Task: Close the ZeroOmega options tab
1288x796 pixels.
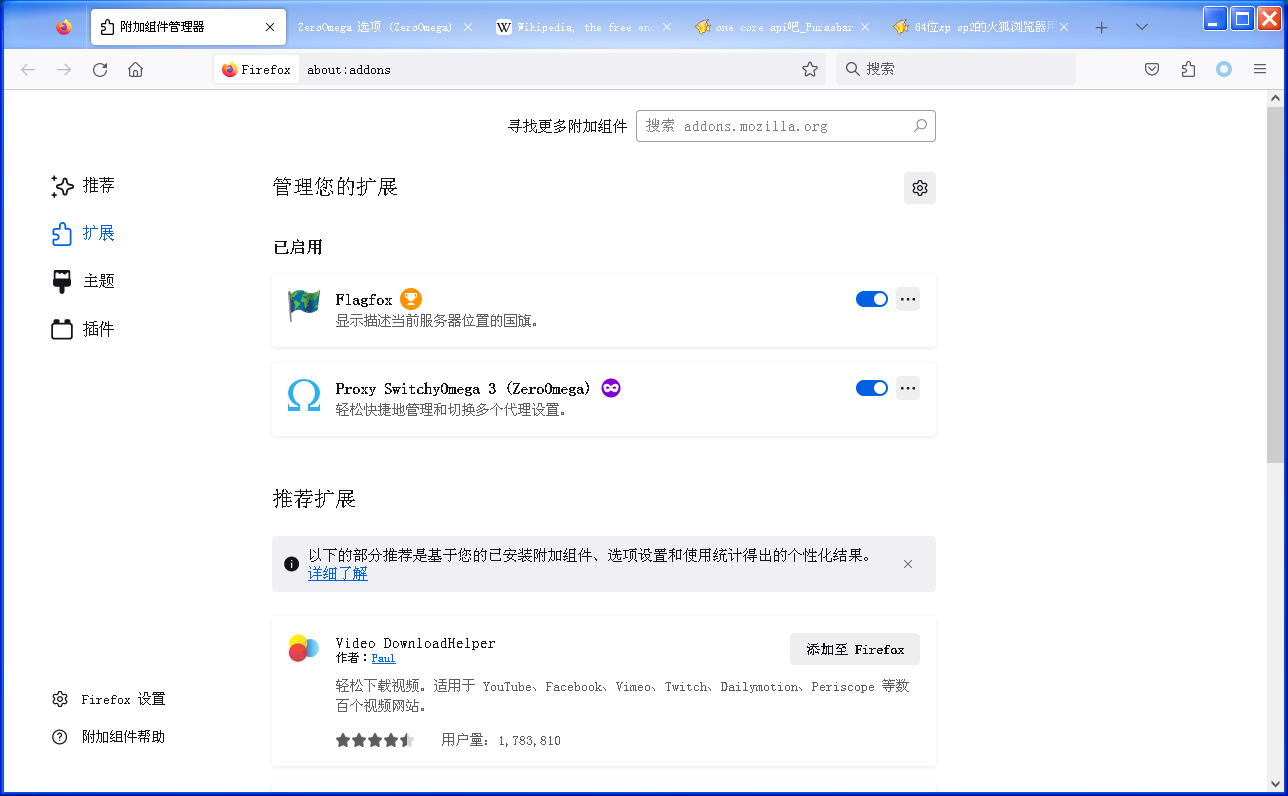Action: coord(468,27)
